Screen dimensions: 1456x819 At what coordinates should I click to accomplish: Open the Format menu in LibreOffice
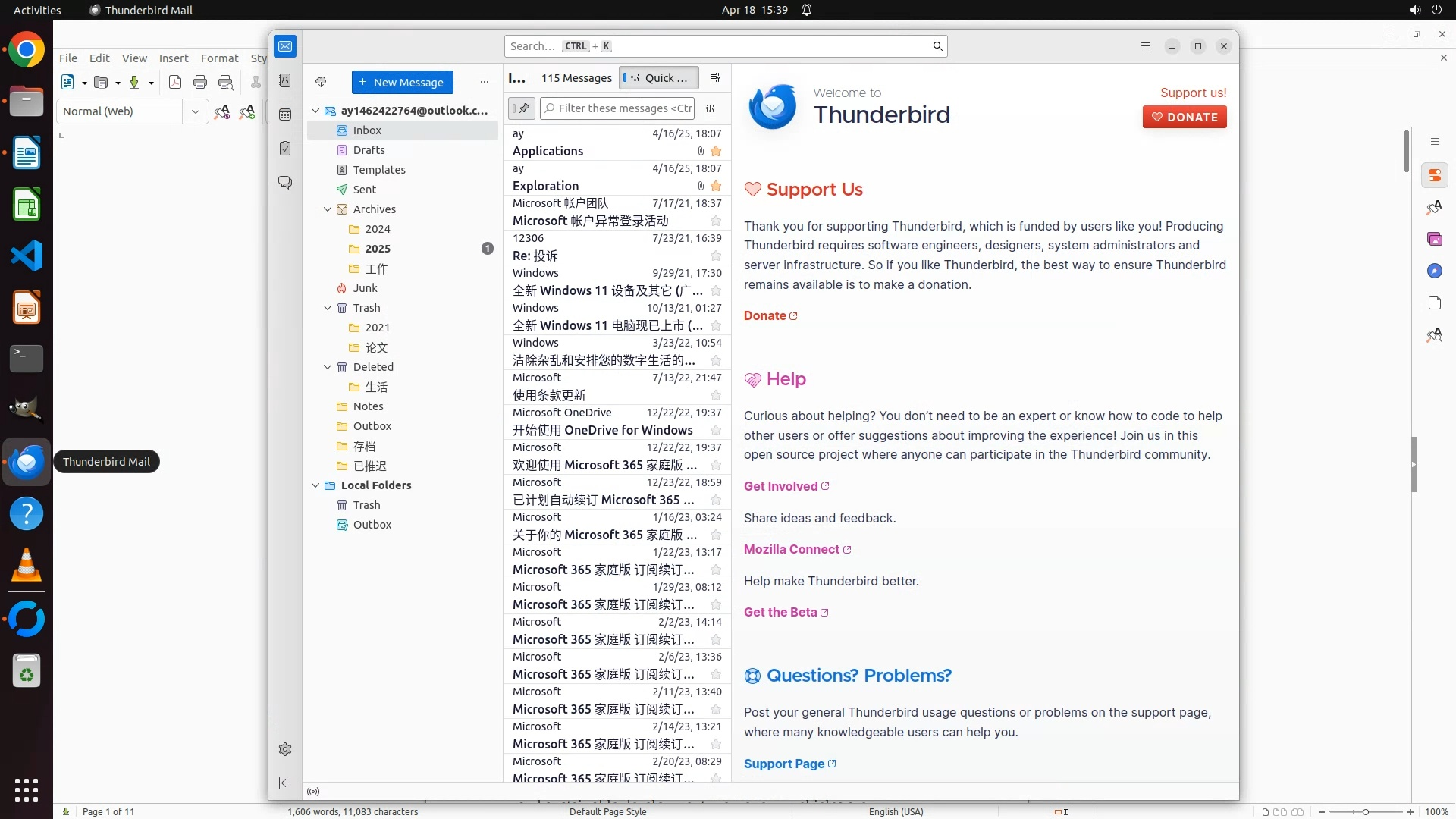[219, 58]
